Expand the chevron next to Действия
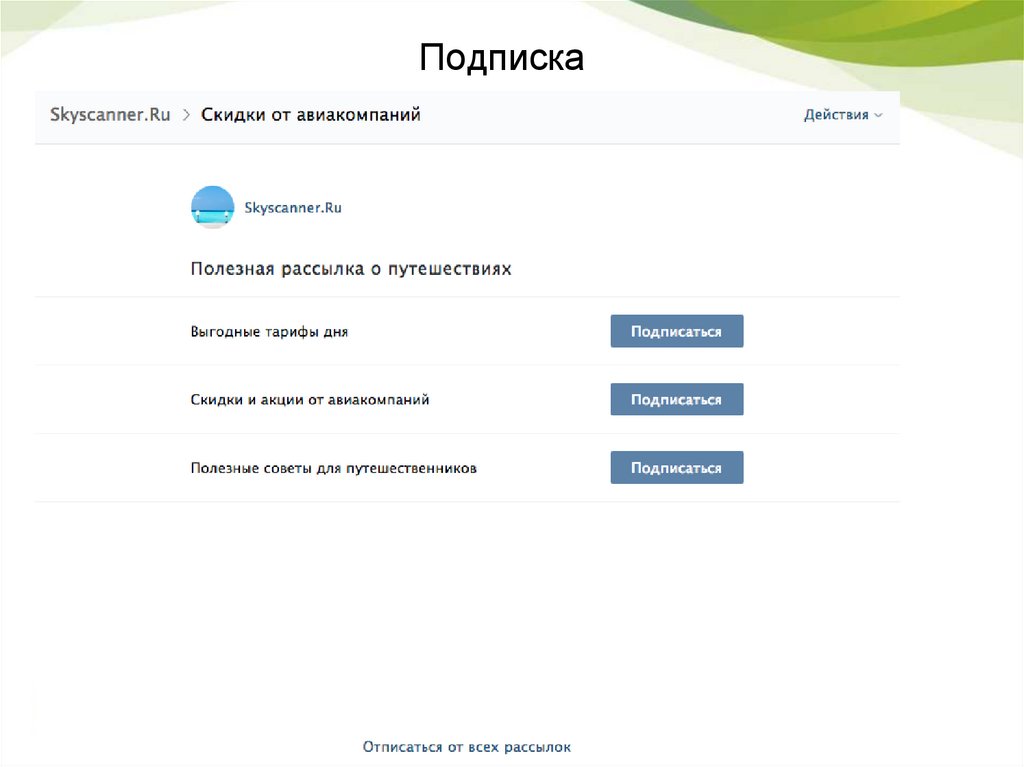 tap(878, 115)
